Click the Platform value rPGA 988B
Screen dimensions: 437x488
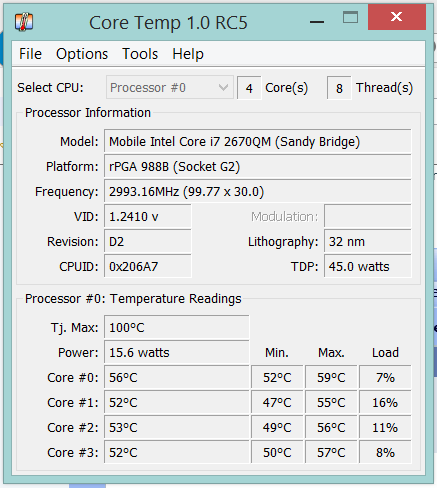(x=258, y=167)
